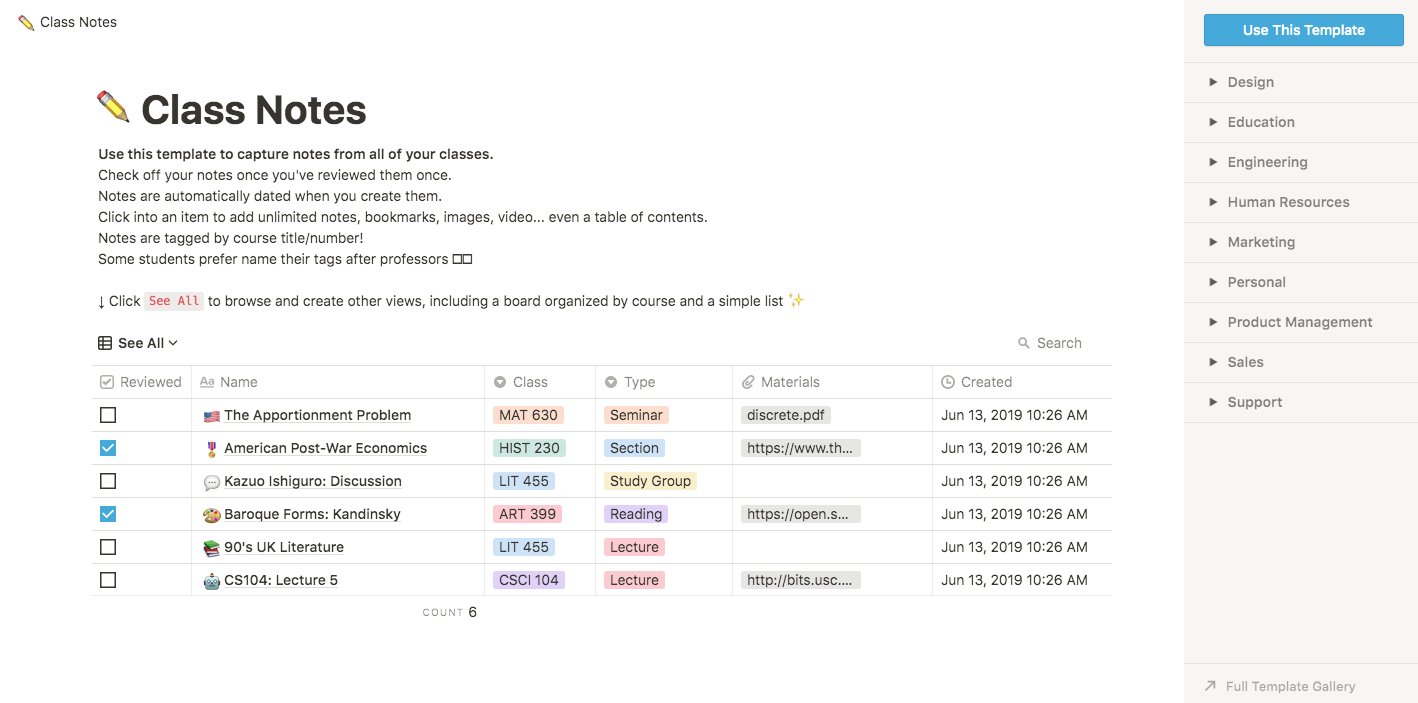Click the Class column header

(x=529, y=382)
